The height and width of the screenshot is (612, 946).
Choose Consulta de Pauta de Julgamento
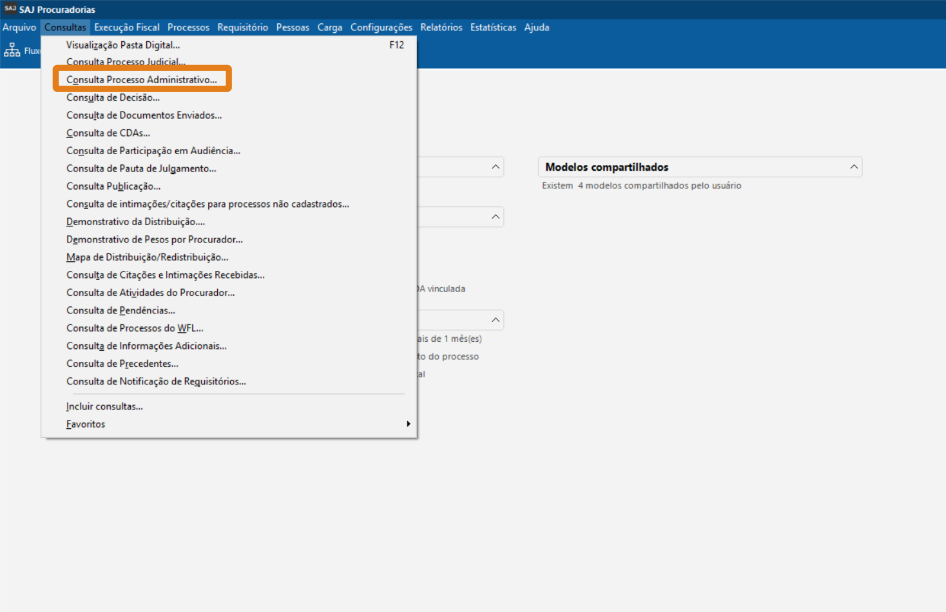141,168
